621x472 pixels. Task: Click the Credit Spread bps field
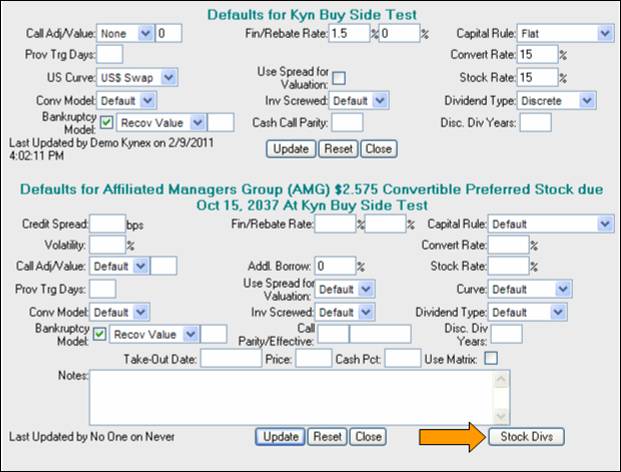pyautogui.click(x=108, y=224)
